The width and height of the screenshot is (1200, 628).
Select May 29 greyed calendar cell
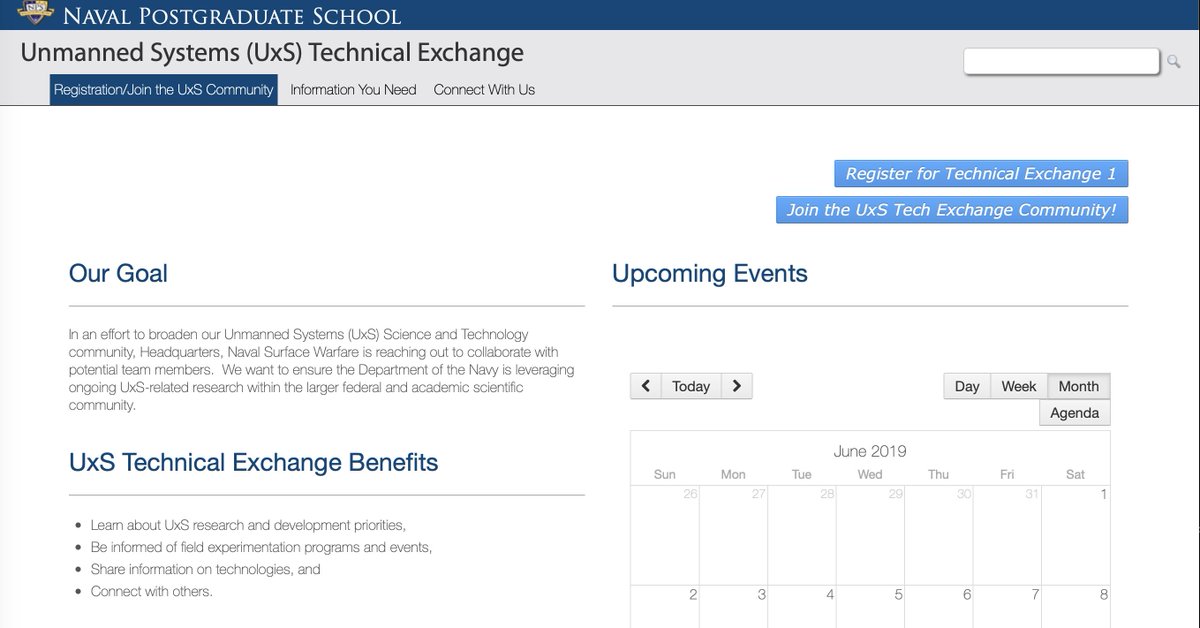(x=870, y=535)
